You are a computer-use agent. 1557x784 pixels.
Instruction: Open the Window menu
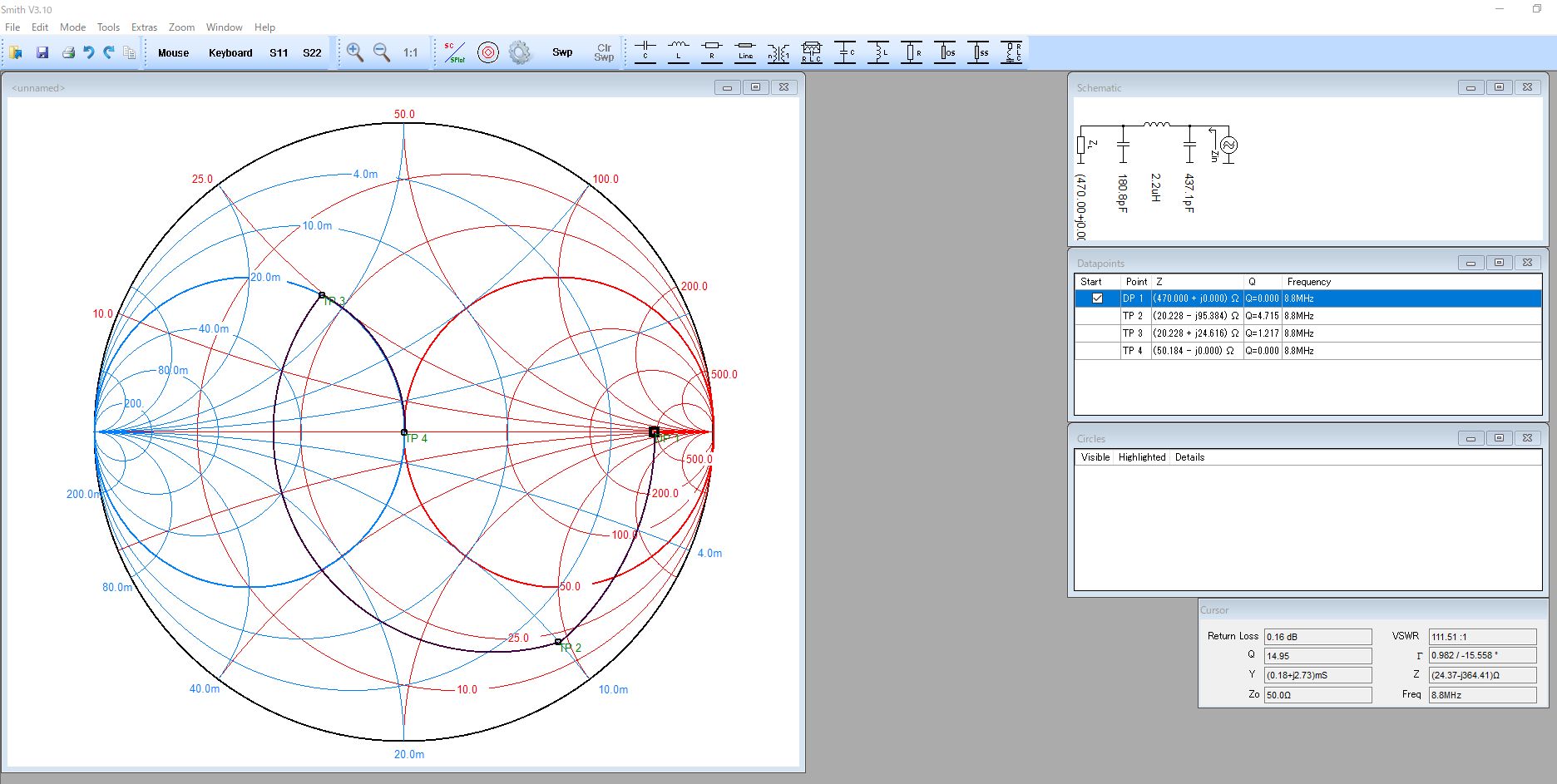pyautogui.click(x=224, y=27)
